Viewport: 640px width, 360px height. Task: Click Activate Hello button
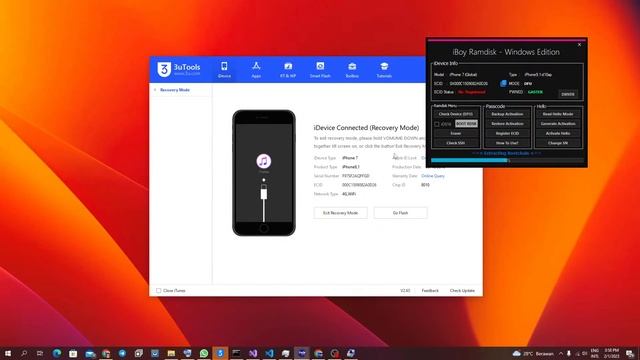558,133
